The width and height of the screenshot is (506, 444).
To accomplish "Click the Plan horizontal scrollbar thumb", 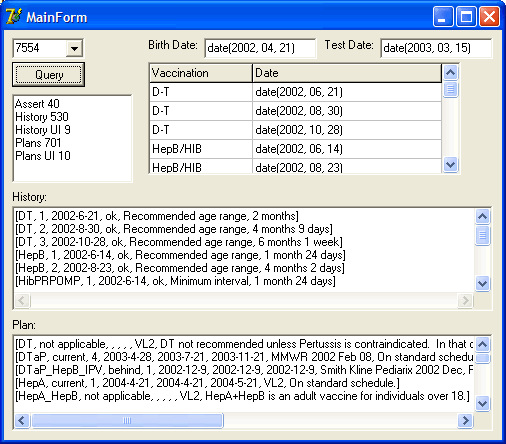I will click(x=127, y=420).
